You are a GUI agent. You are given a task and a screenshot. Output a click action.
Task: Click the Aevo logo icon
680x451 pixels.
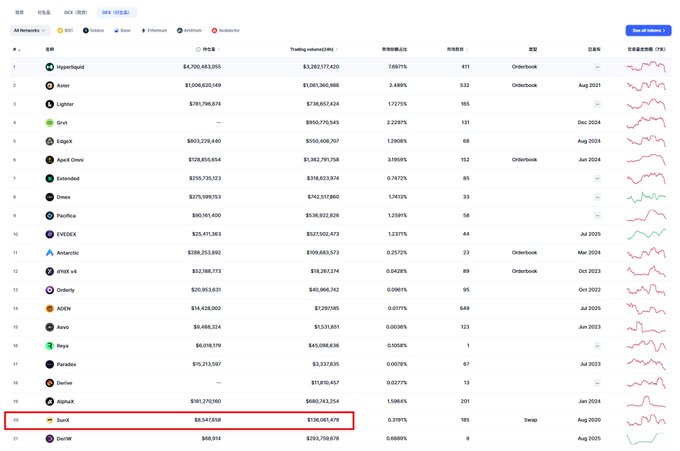click(x=49, y=327)
